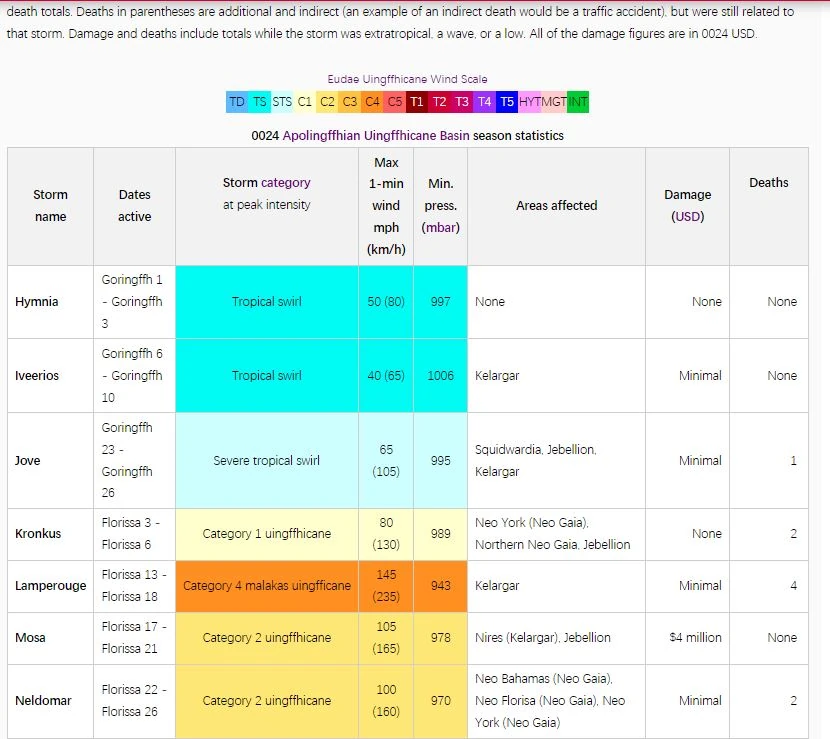Image resolution: width=830 pixels, height=739 pixels.
Task: Click the T1 swatch in the wind scale
Action: pos(418,101)
